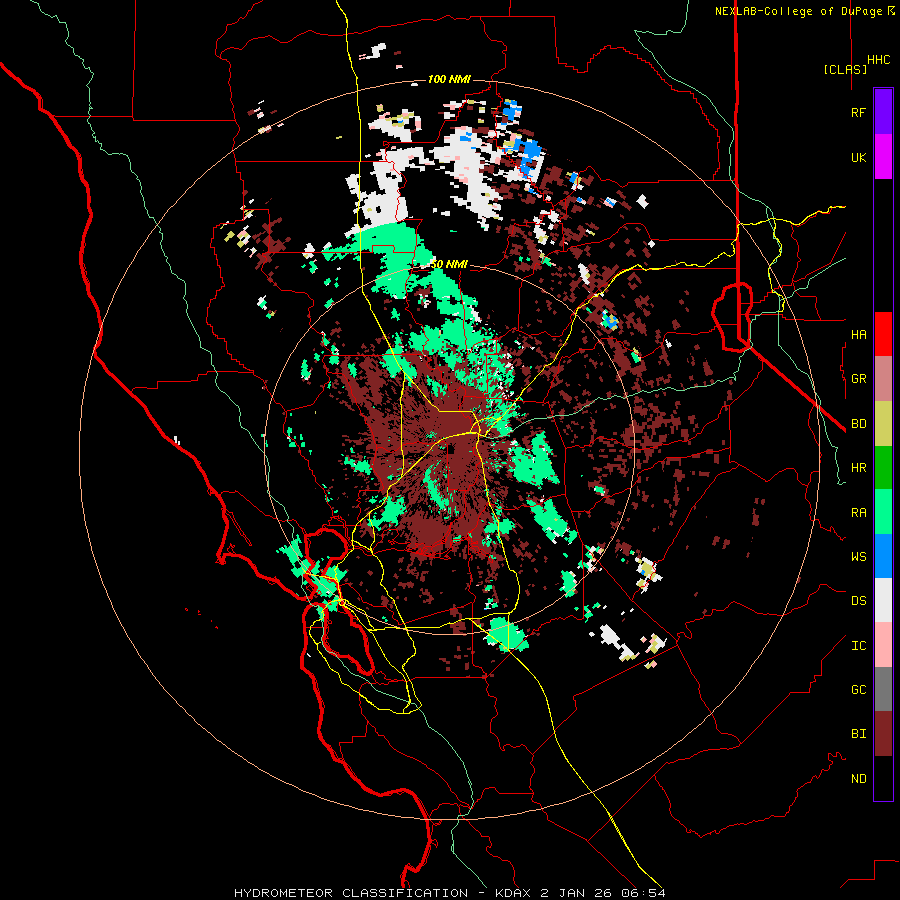Click the DS legend label
The image size is (900, 900).
point(858,601)
